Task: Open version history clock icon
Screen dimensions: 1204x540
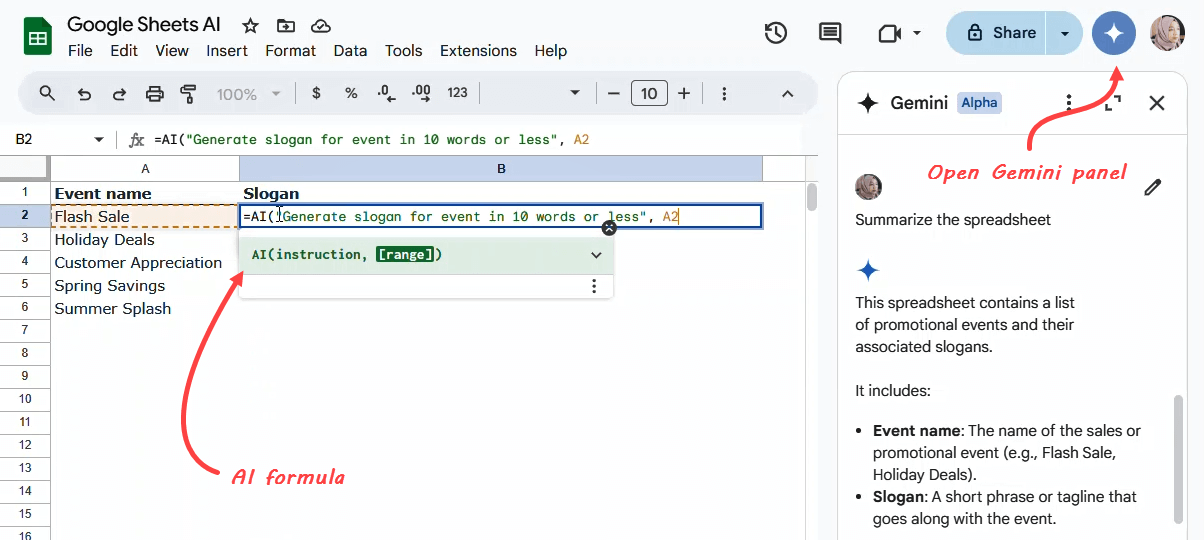Action: tap(775, 33)
